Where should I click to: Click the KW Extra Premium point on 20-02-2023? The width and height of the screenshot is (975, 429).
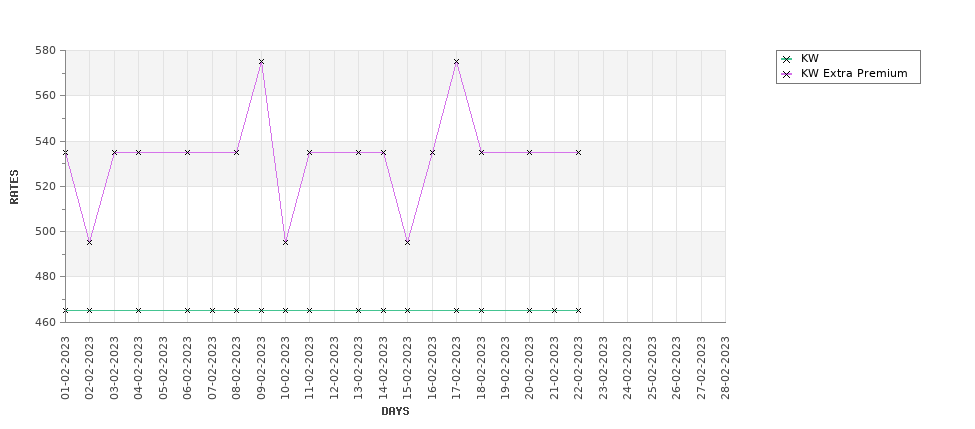529,152
